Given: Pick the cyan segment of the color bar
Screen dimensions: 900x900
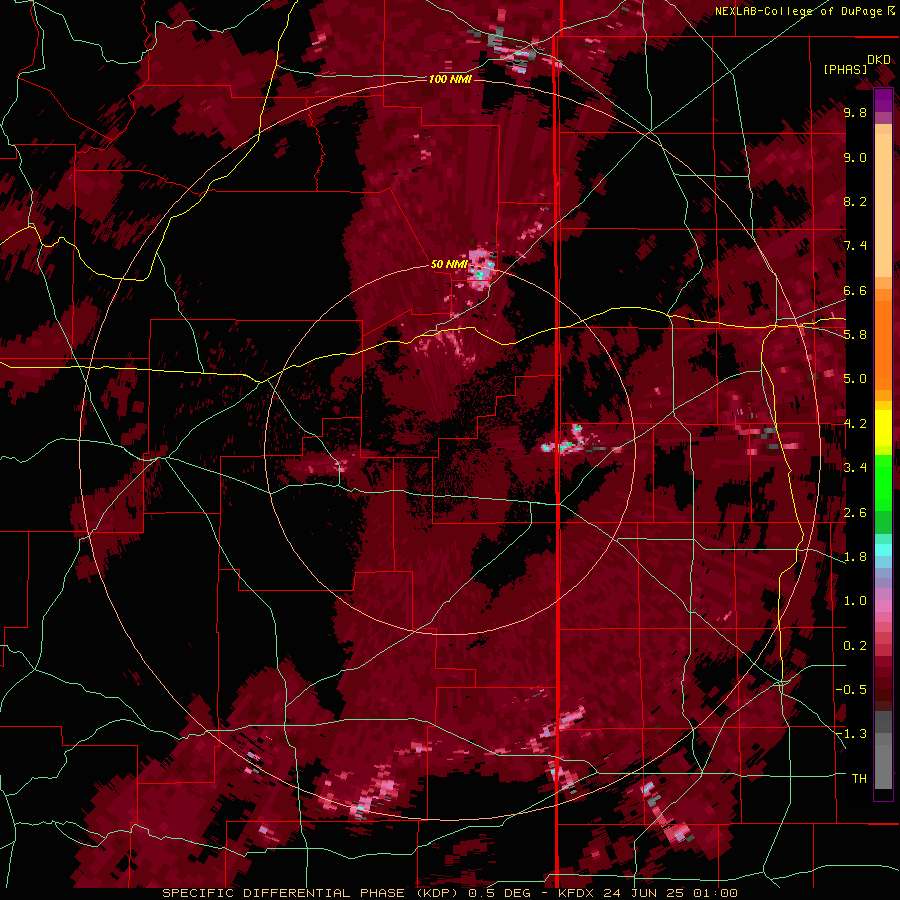Looking at the screenshot, I should (883, 550).
